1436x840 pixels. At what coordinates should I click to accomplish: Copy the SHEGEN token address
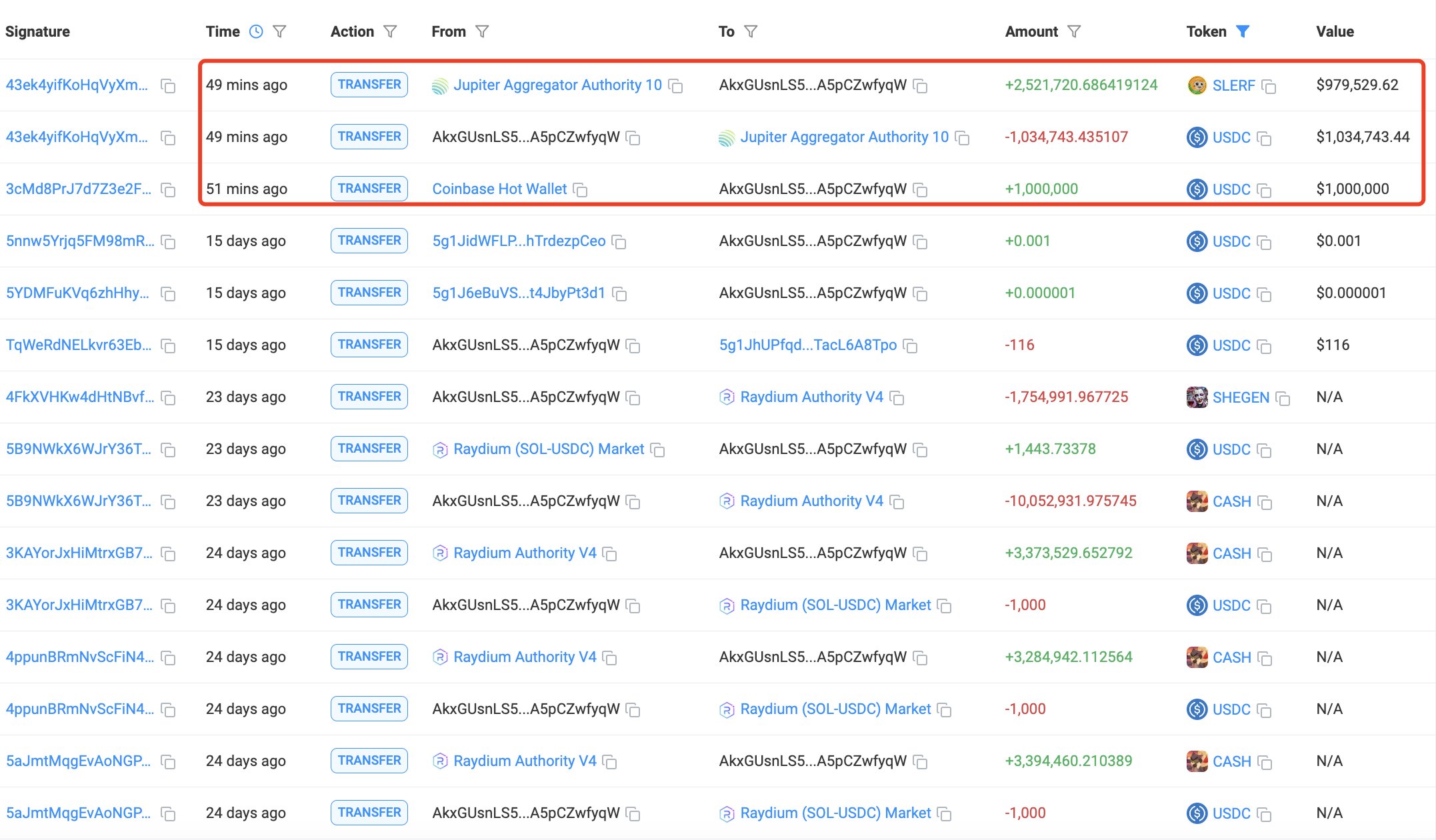coord(1283,398)
